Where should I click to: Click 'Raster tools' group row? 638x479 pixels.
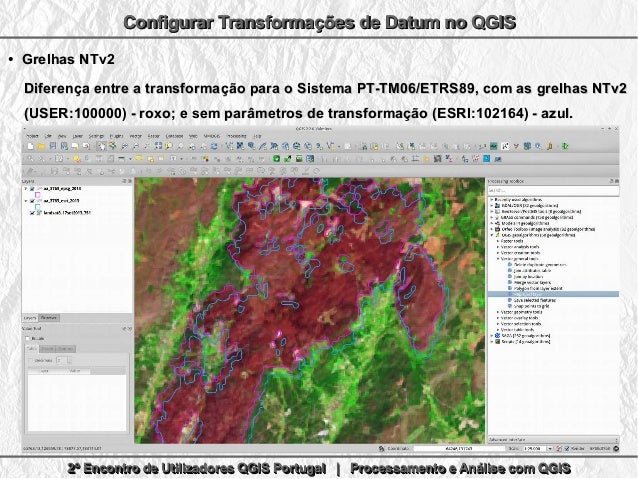(512, 241)
